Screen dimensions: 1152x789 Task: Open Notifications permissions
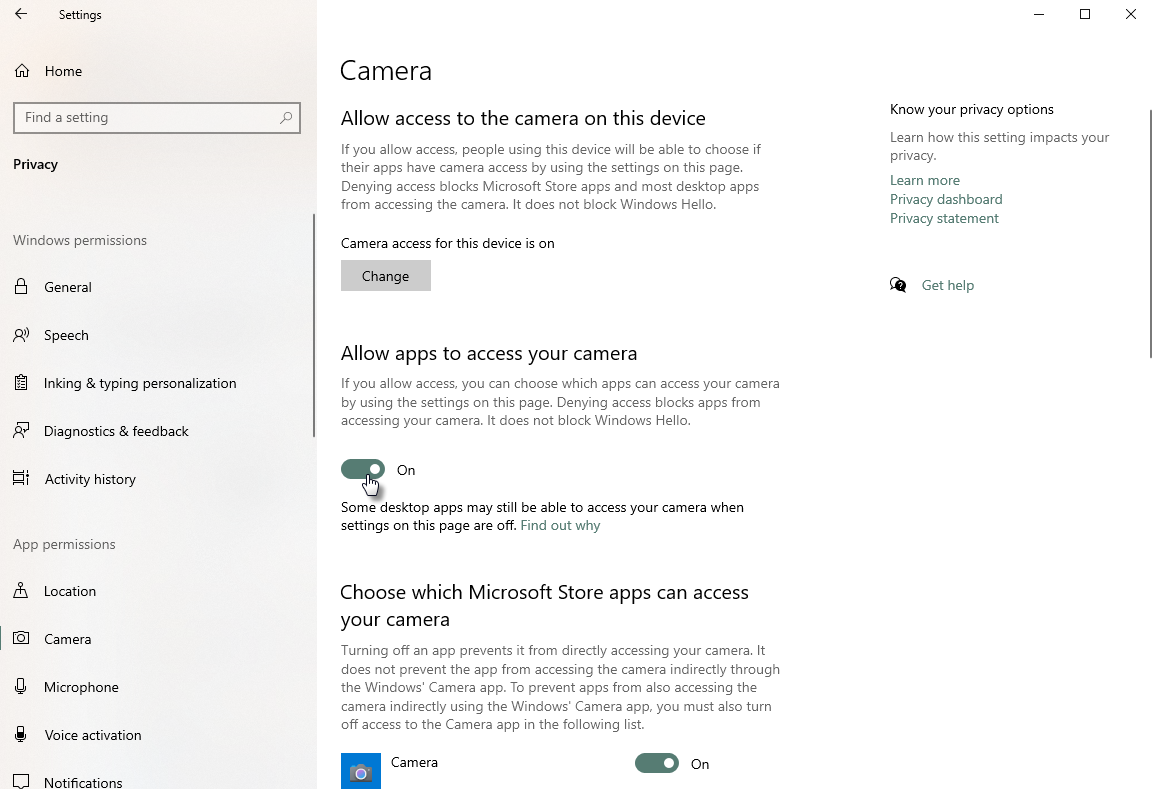tap(83, 782)
